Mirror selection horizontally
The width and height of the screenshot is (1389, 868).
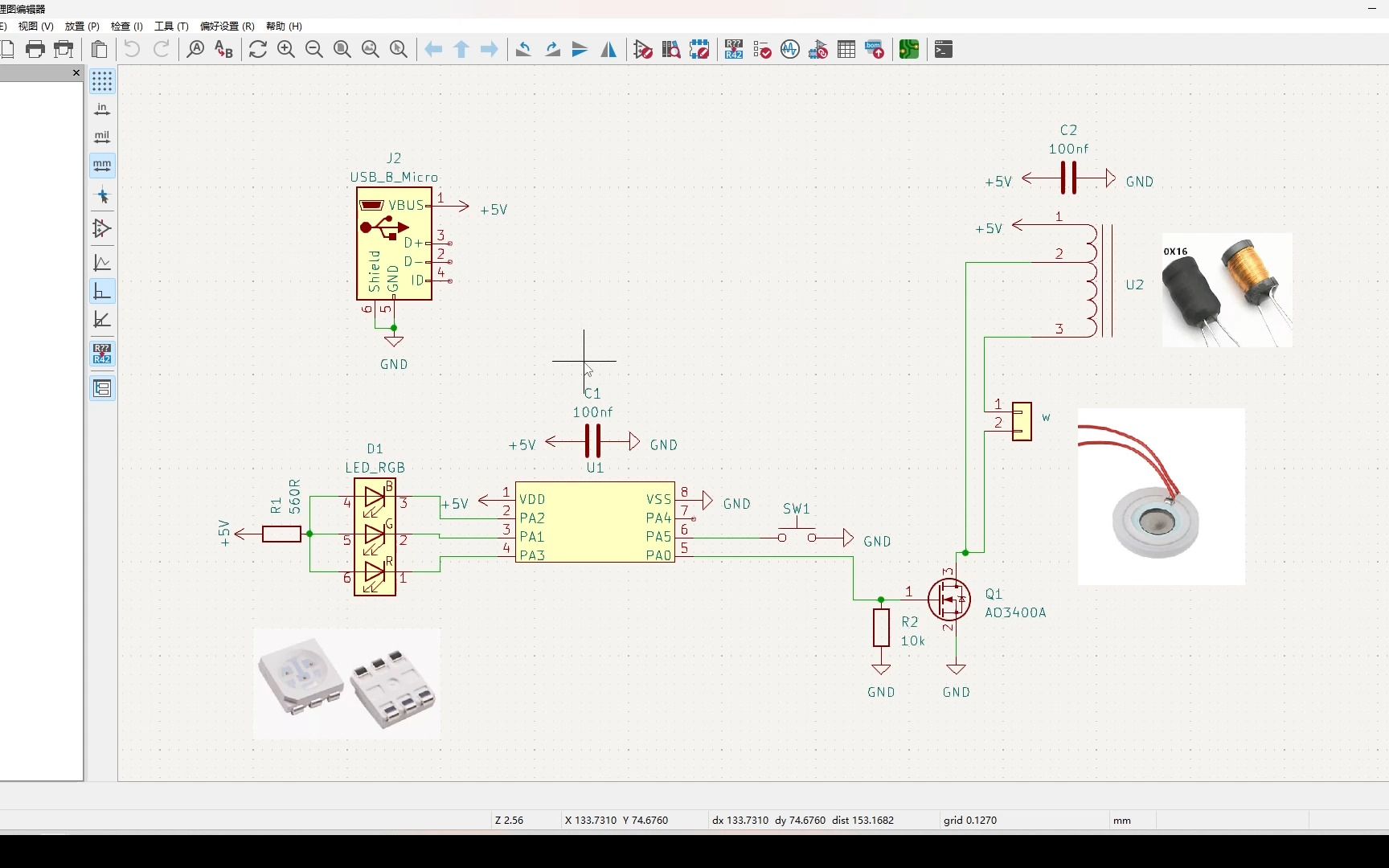(x=608, y=50)
